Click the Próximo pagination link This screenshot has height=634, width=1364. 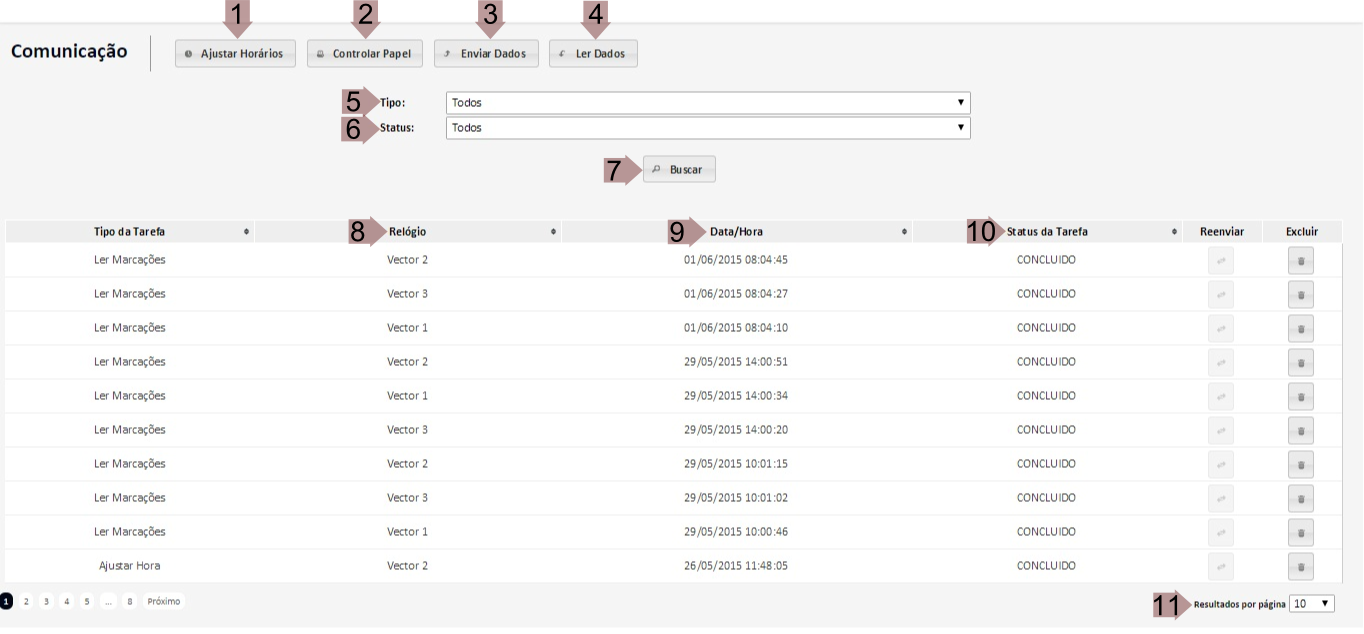164,602
